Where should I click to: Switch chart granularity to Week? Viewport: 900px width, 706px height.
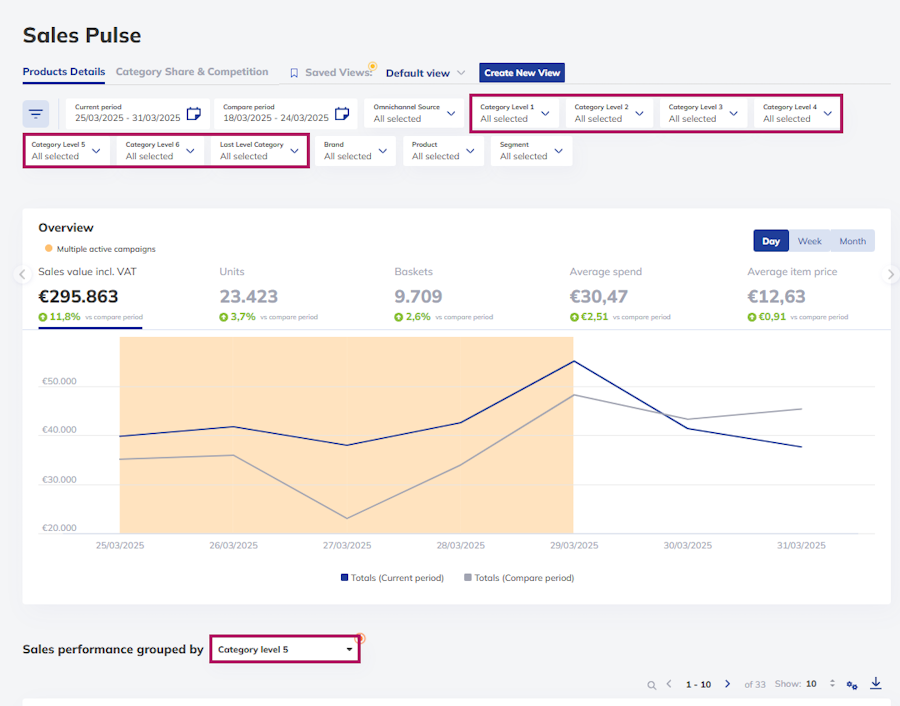pyautogui.click(x=809, y=241)
